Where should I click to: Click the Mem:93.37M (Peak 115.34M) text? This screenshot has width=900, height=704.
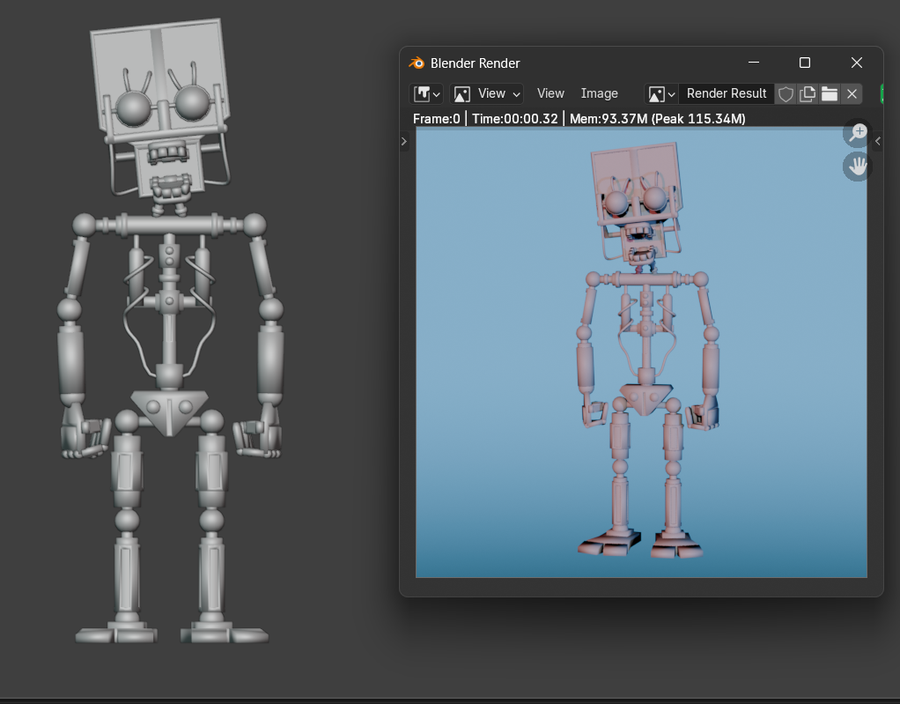pos(657,119)
